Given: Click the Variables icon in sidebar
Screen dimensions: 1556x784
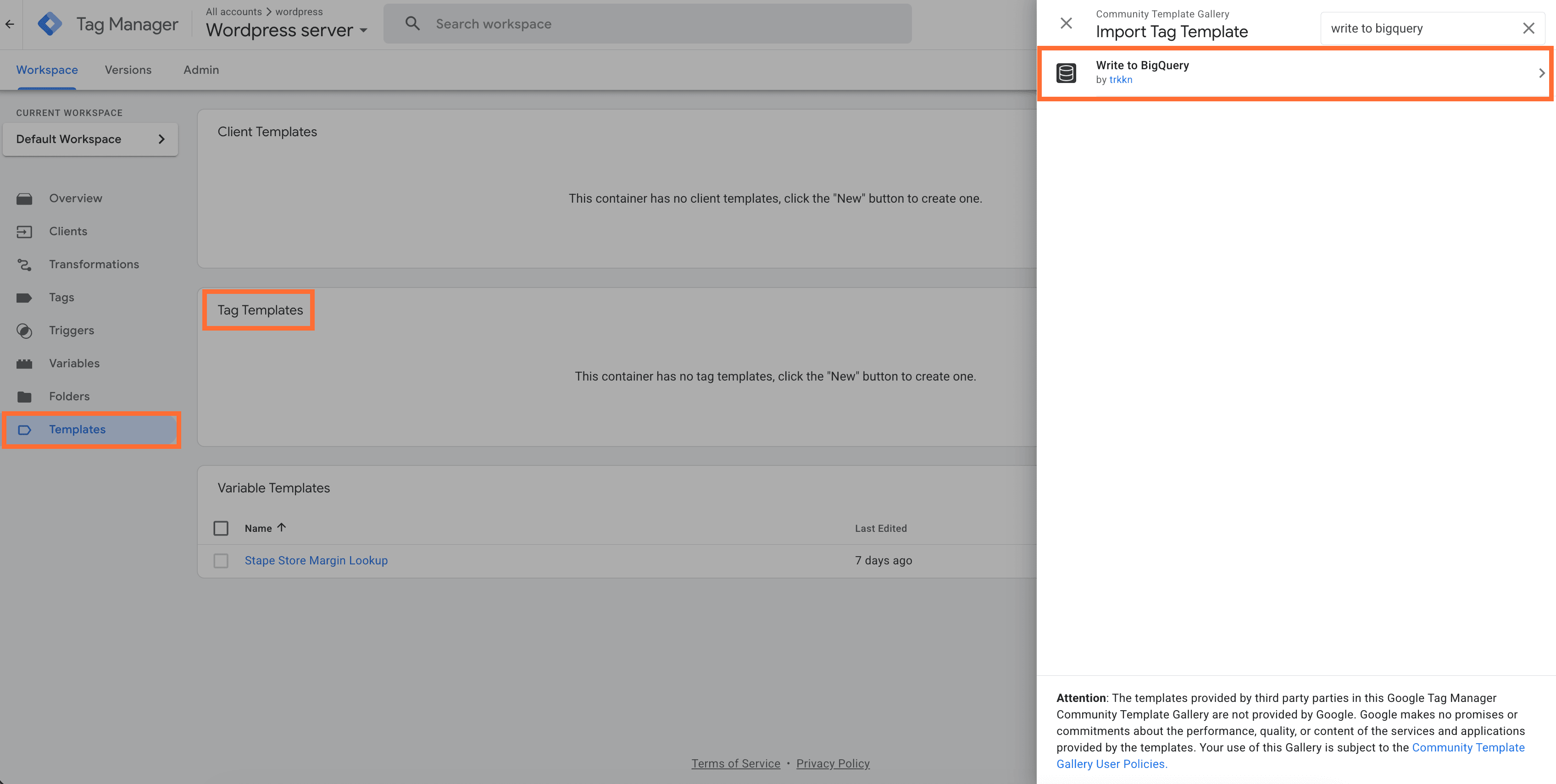Looking at the screenshot, I should tap(25, 363).
